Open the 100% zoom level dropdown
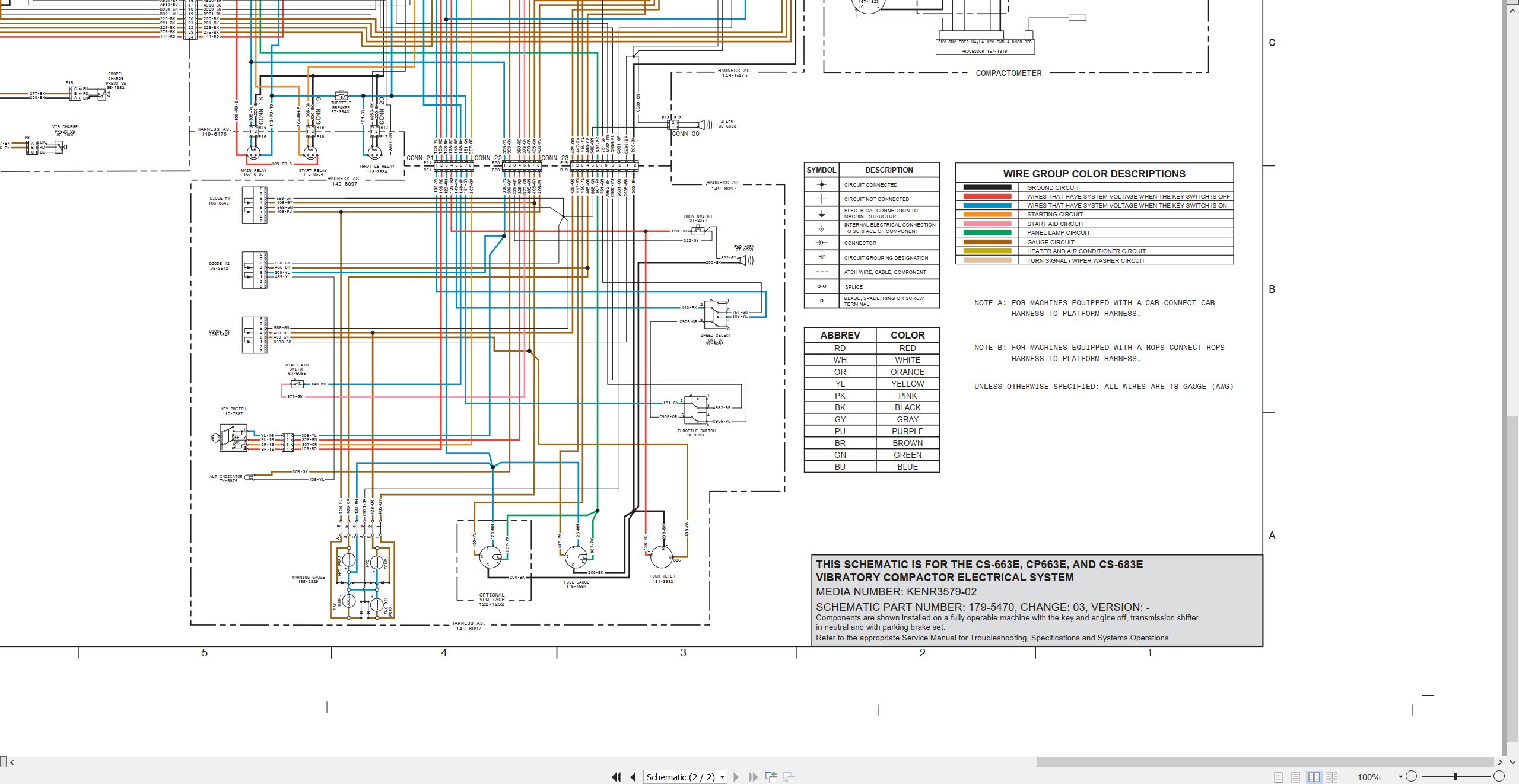The image size is (1519, 784). pos(1400,777)
